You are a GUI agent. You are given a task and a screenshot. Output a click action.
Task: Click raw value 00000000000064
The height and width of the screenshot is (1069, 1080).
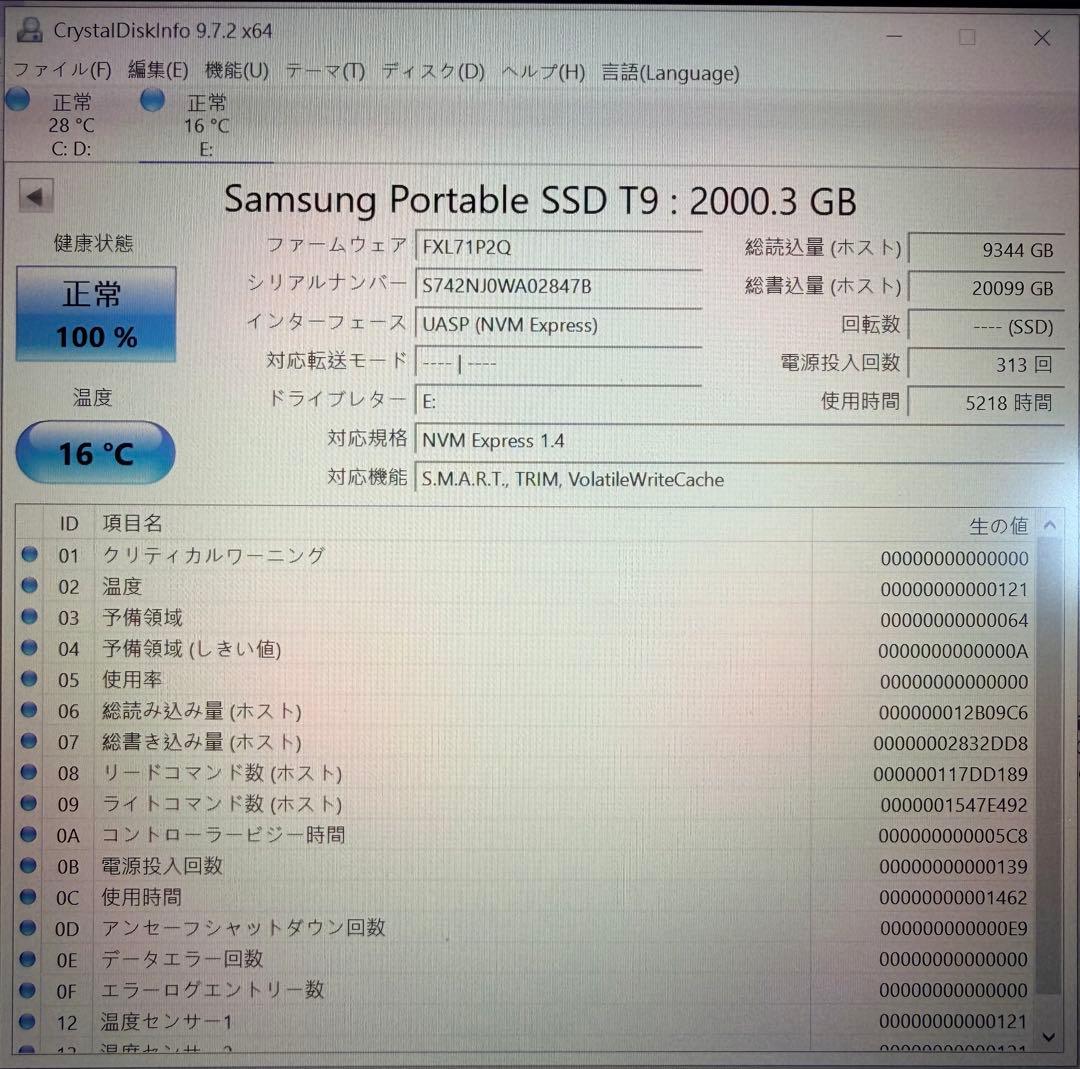pos(954,620)
